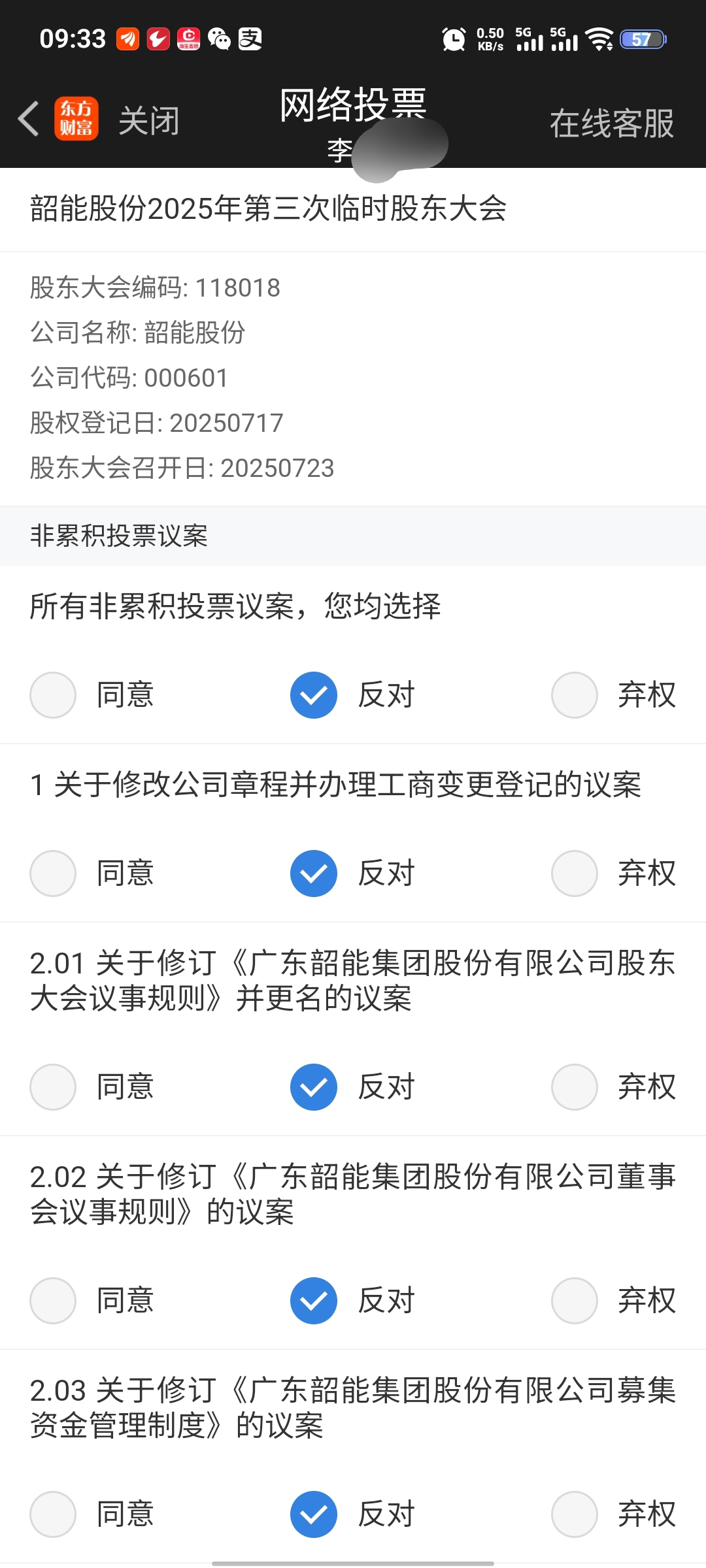Tap the first orange notification icon
Screen dimensions: 706x1568
point(128,39)
